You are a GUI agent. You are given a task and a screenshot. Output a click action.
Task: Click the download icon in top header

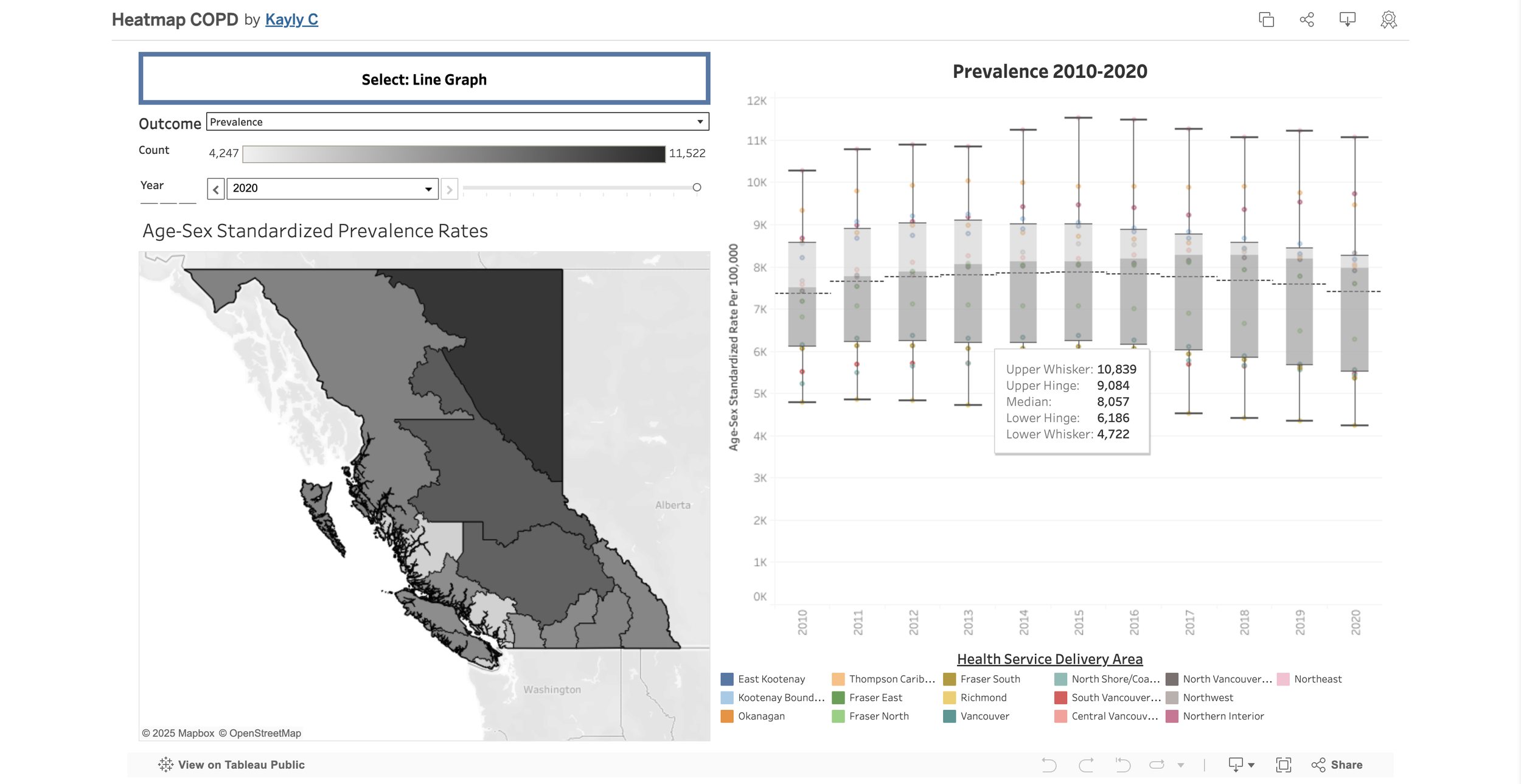coord(1347,19)
